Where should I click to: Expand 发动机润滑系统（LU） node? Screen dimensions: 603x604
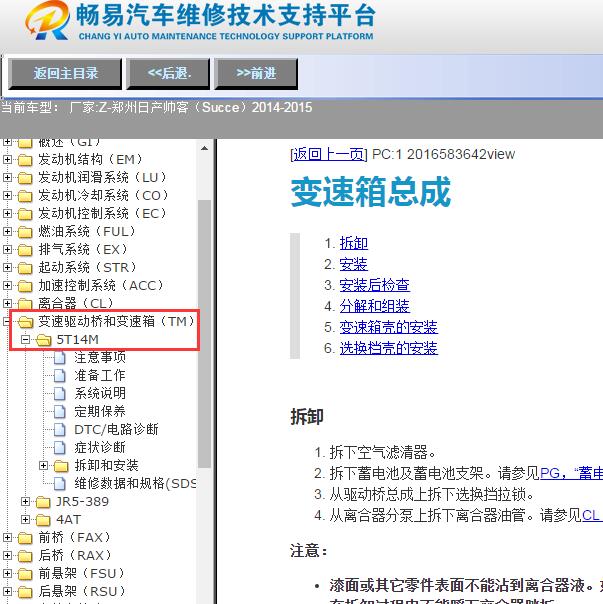(x=7, y=177)
